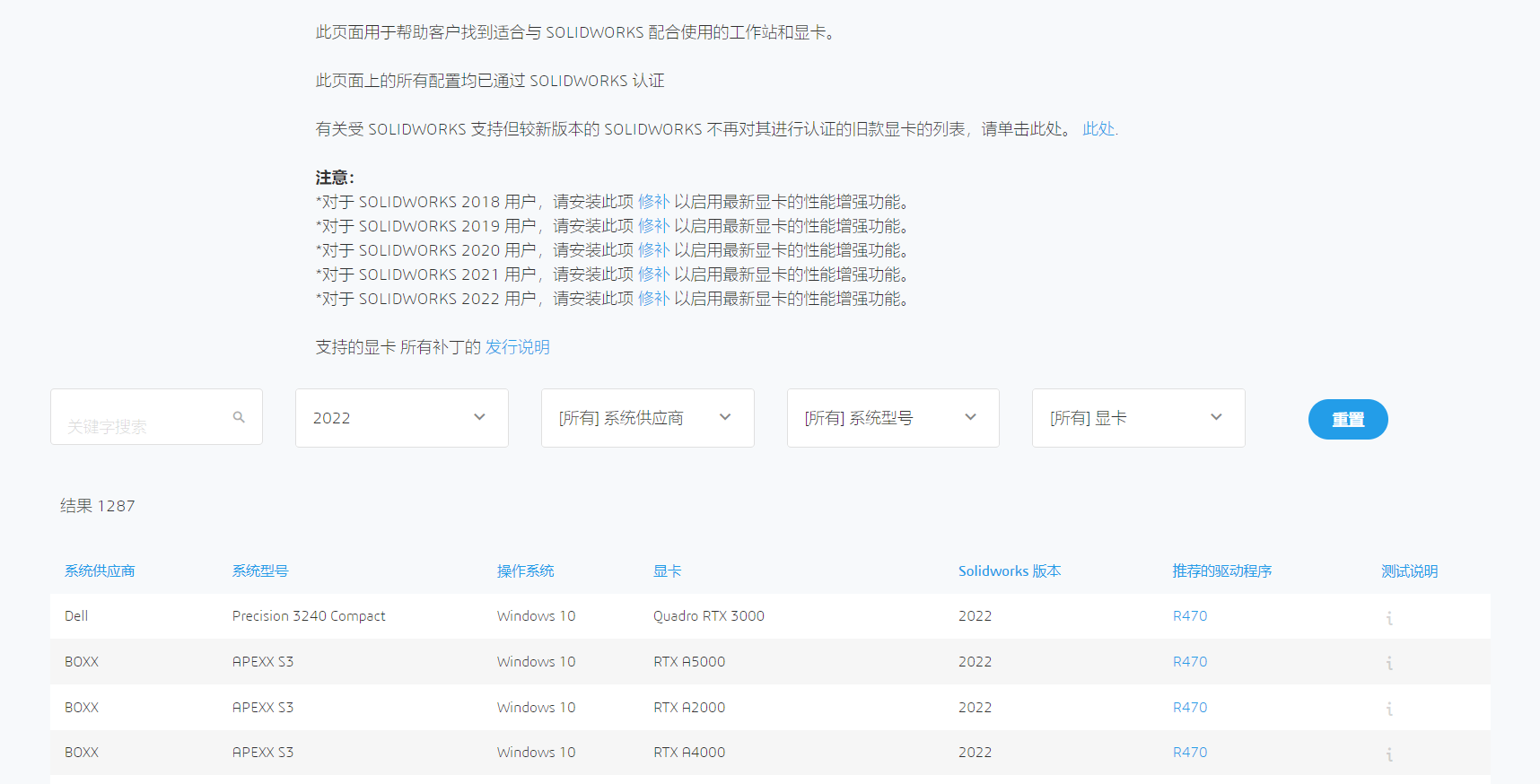Sort by 测试说明 column header
The width and height of the screenshot is (1540, 784).
point(1410,571)
